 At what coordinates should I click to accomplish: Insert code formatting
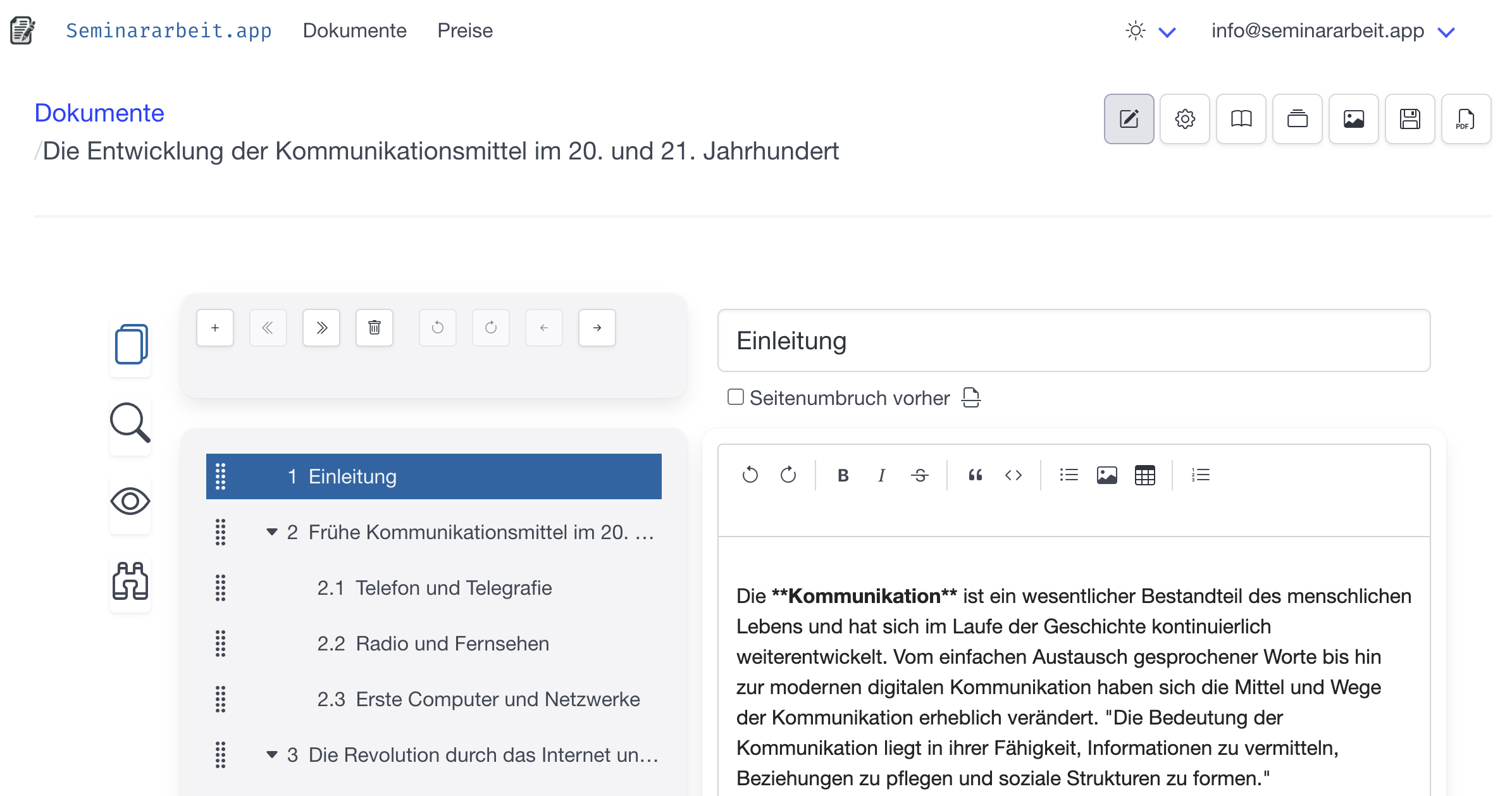(1013, 475)
